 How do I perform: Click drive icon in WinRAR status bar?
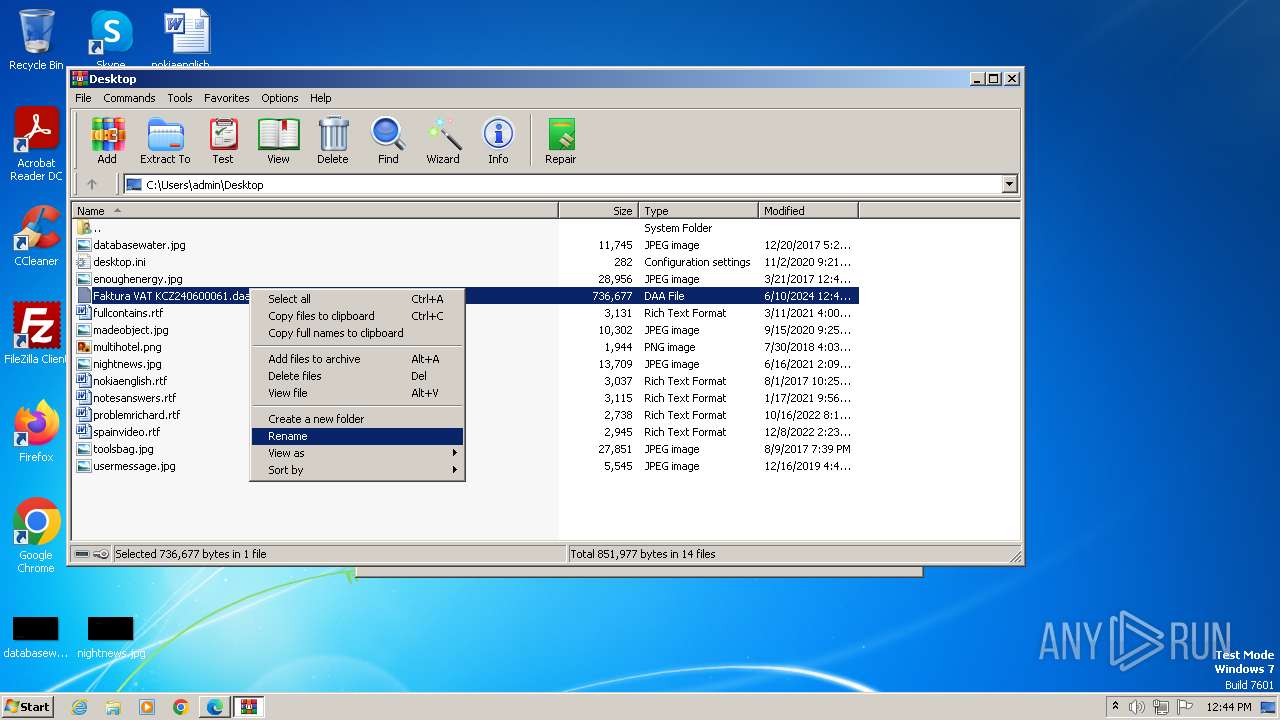(x=81, y=554)
